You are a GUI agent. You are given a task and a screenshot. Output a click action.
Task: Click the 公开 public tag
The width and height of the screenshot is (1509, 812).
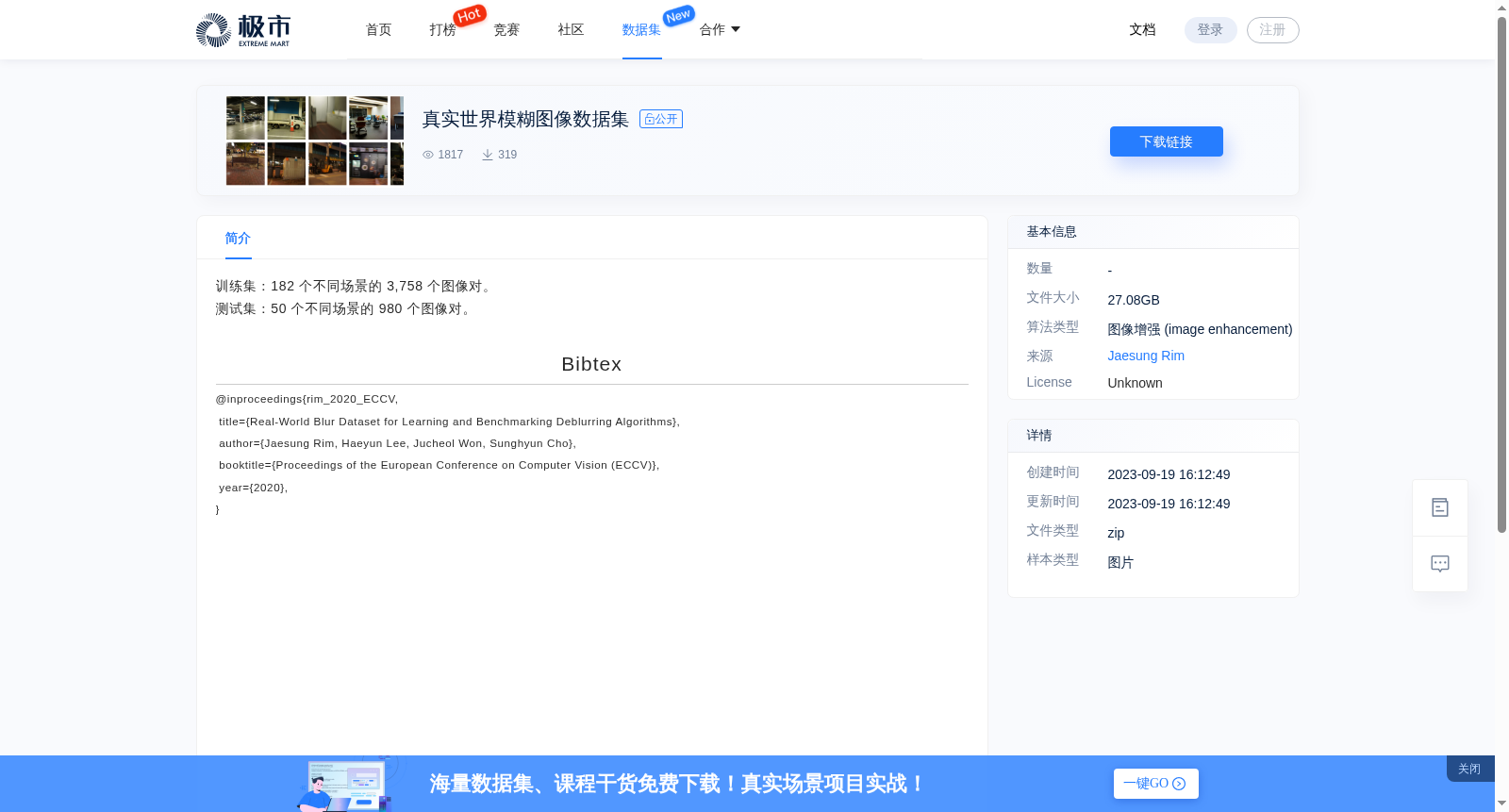[660, 119]
